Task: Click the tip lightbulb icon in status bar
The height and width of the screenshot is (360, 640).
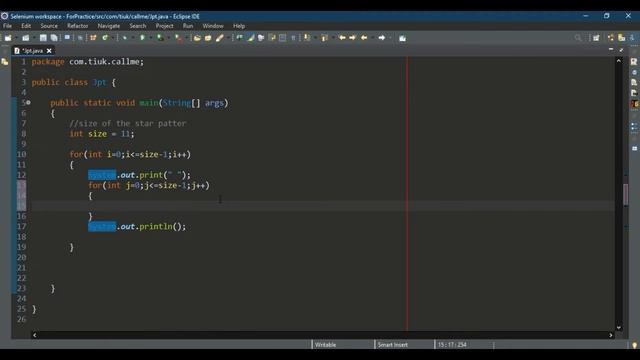Action: 634,345
